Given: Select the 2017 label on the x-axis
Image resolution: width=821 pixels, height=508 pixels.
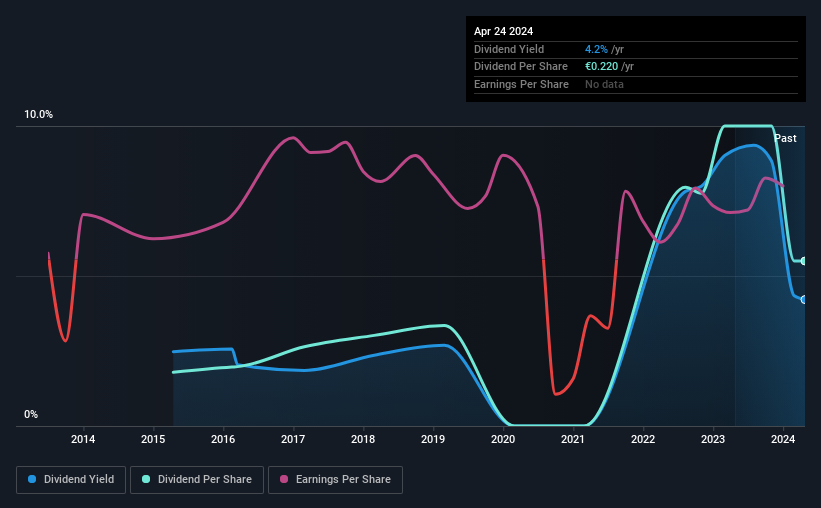Looking at the screenshot, I should click(293, 439).
